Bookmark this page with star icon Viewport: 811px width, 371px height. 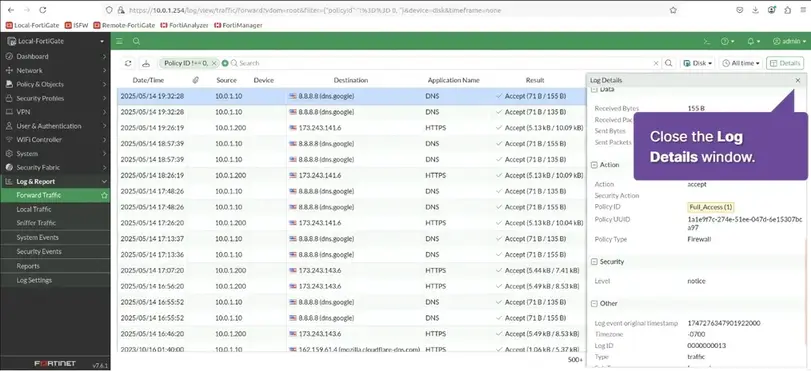[x=673, y=10]
